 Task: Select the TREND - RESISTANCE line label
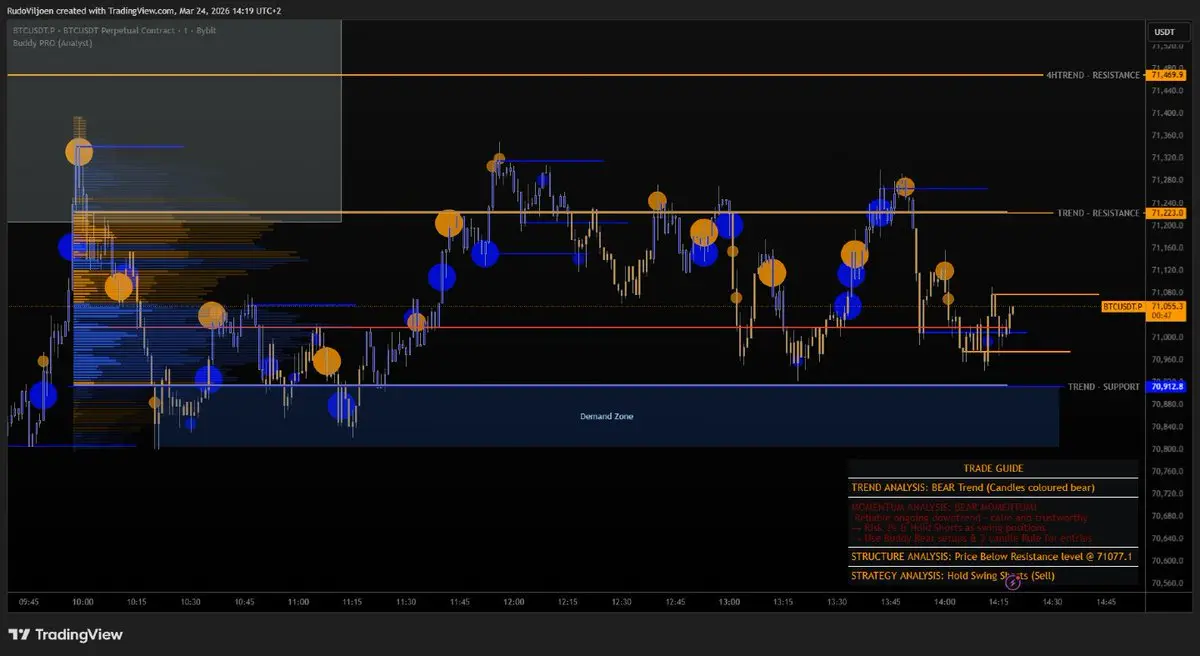click(x=1098, y=213)
